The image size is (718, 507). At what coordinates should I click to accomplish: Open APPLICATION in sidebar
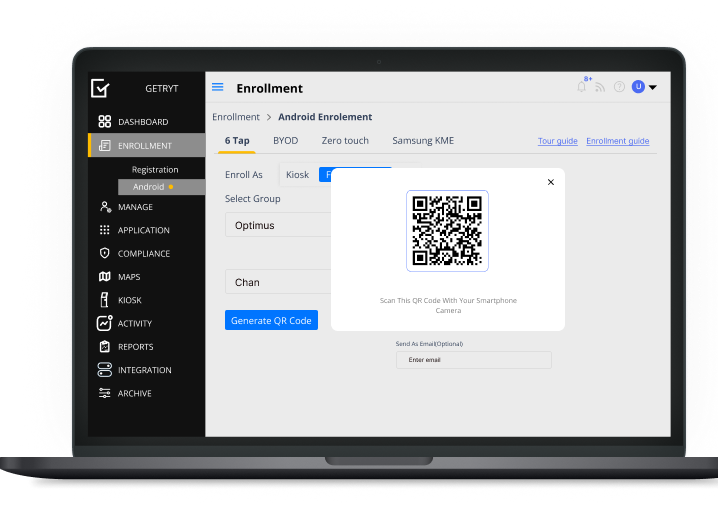pos(144,230)
